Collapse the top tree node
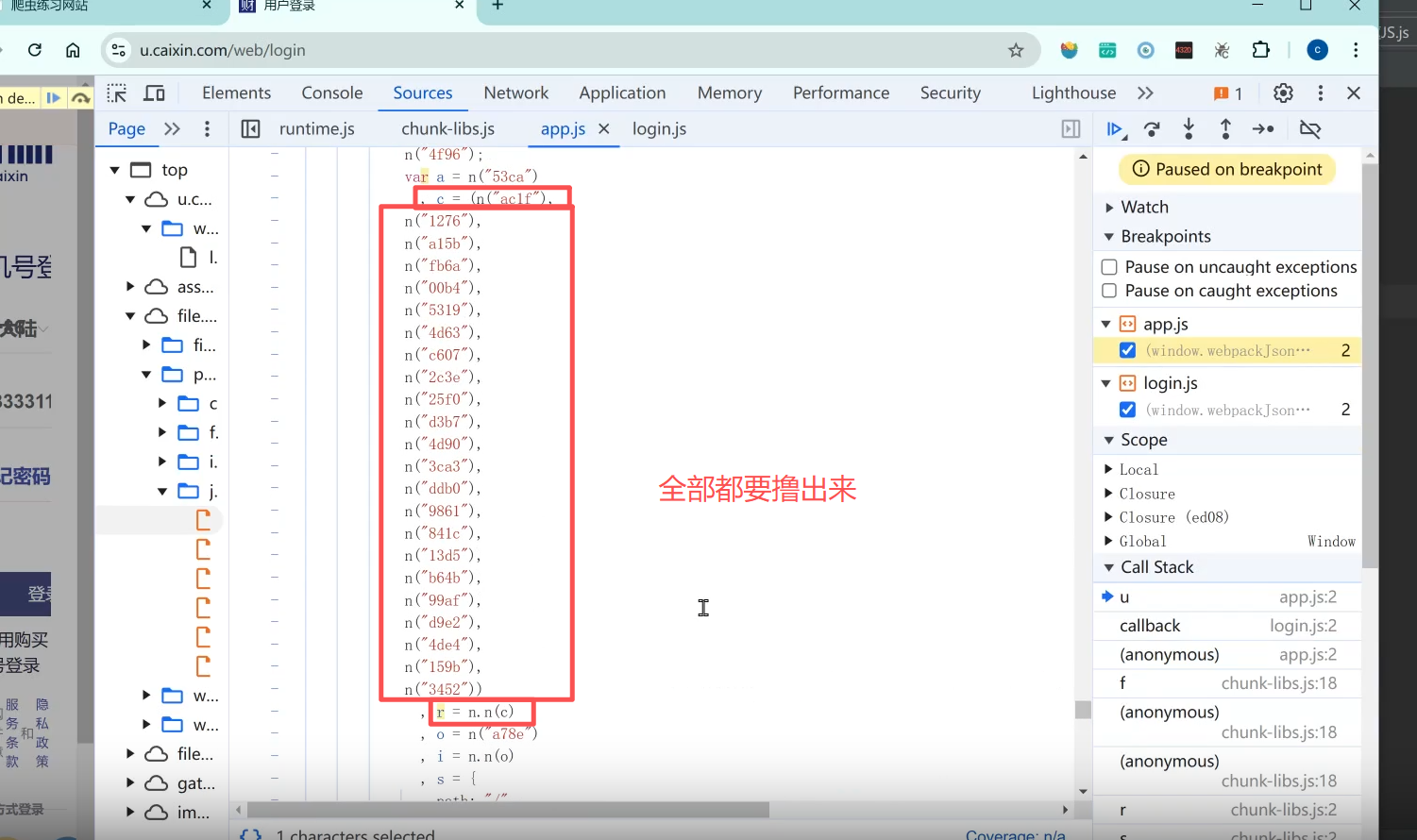The image size is (1417, 840). point(114,170)
